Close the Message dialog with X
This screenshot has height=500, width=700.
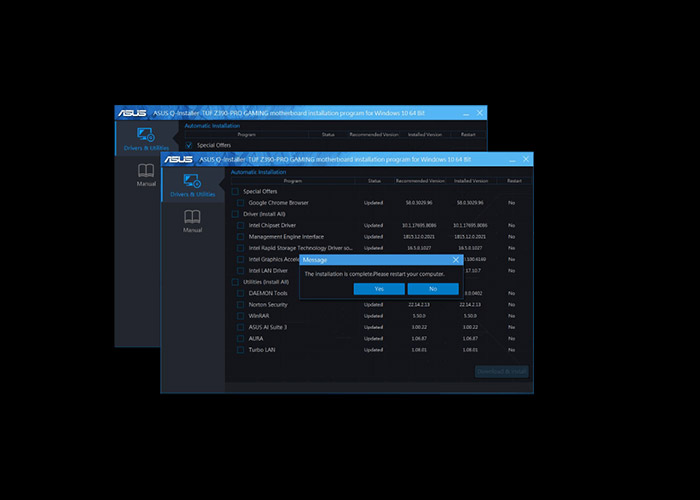click(456, 260)
